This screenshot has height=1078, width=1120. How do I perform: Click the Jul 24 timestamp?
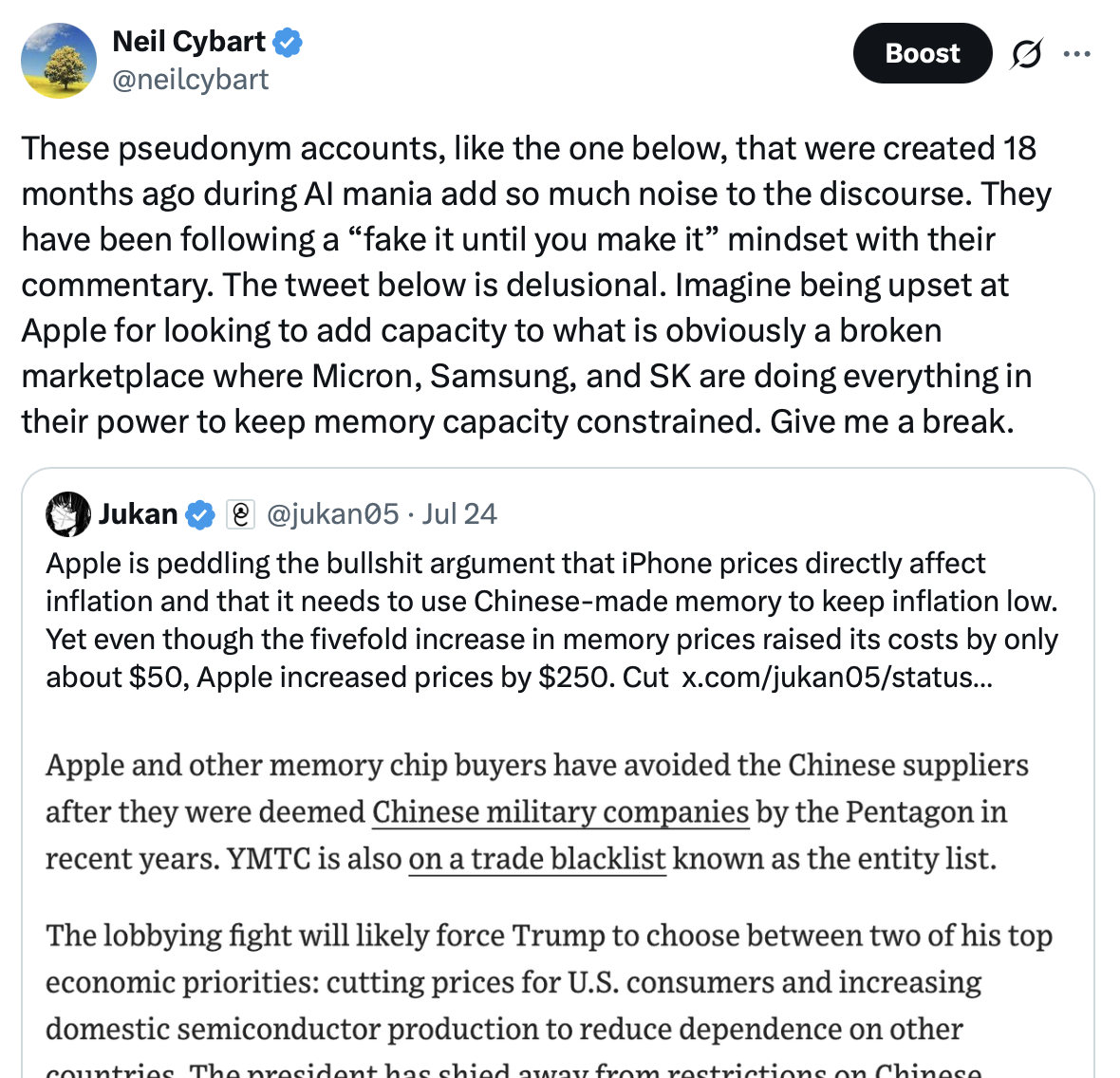coord(459,514)
